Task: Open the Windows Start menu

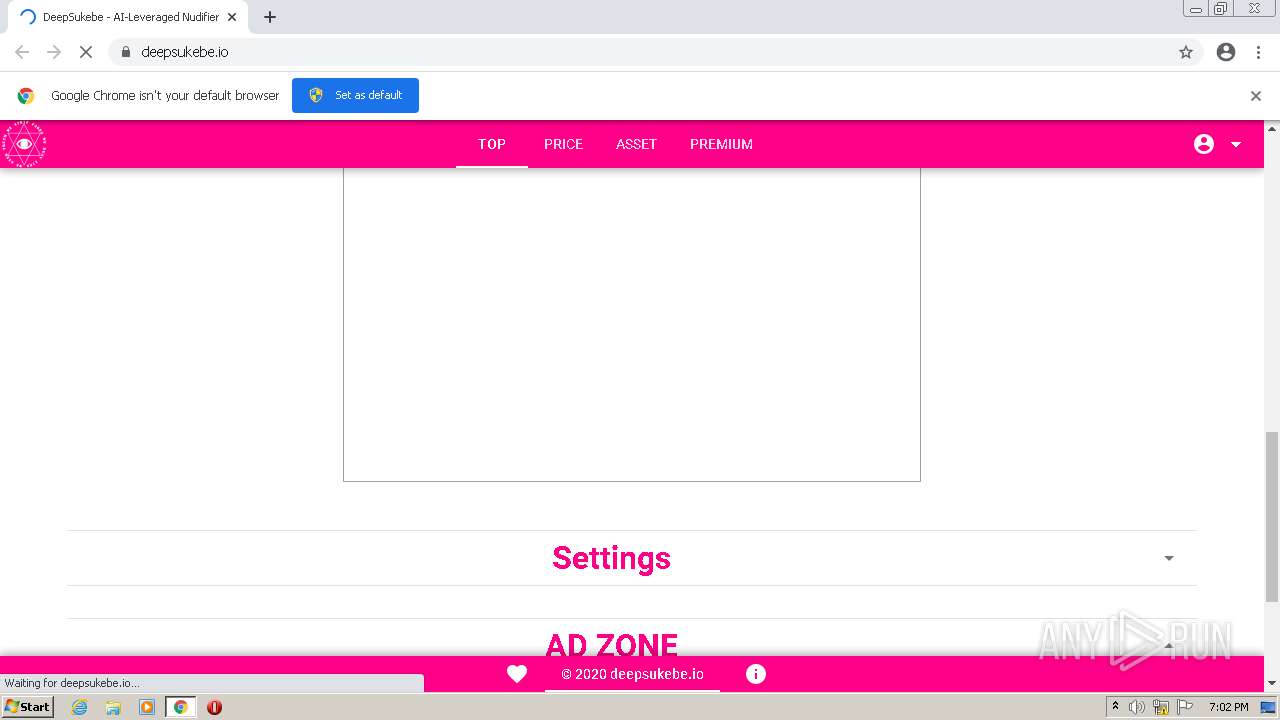Action: coord(27,706)
